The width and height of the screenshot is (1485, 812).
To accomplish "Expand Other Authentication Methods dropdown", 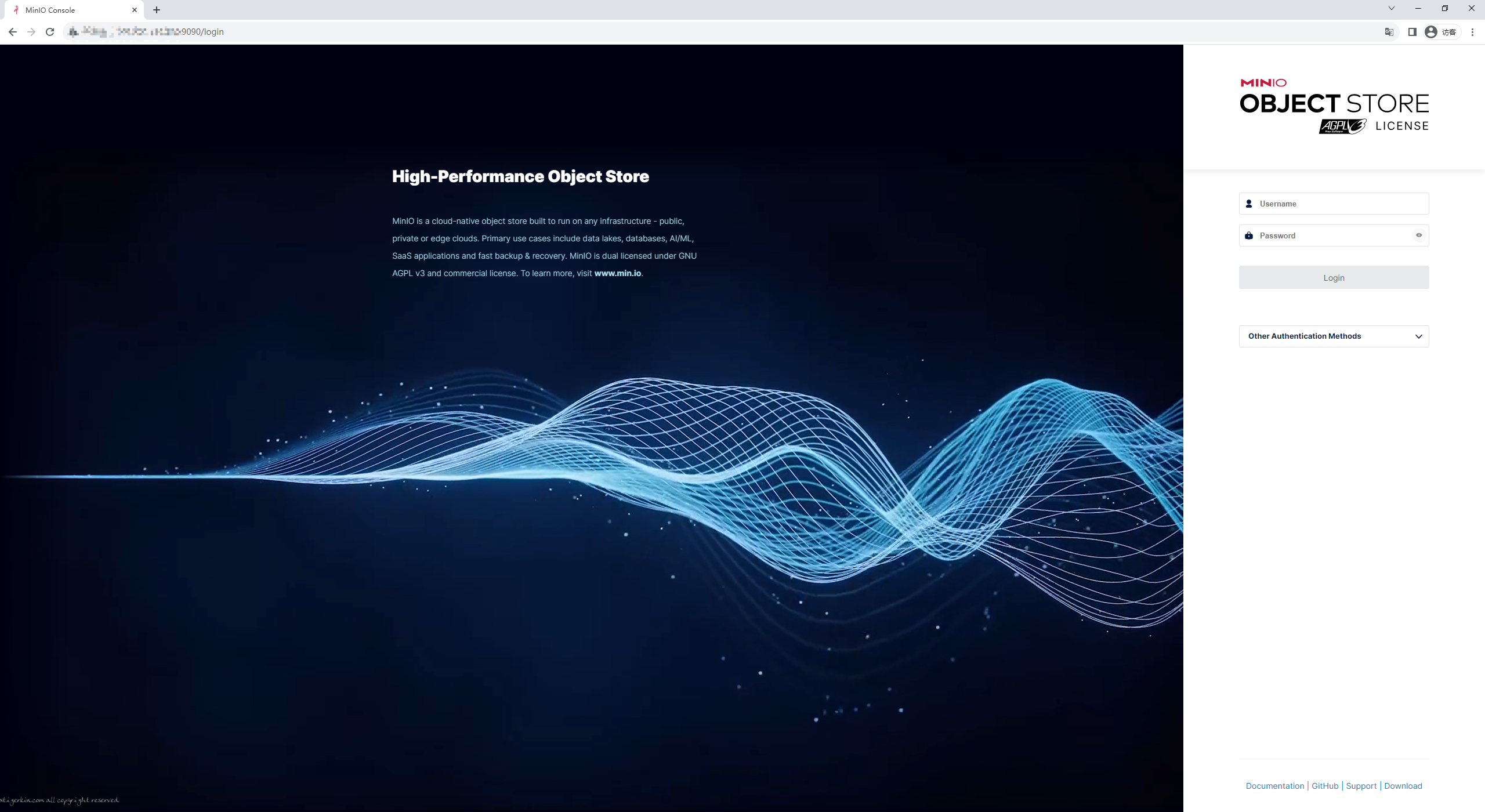I will click(1334, 336).
